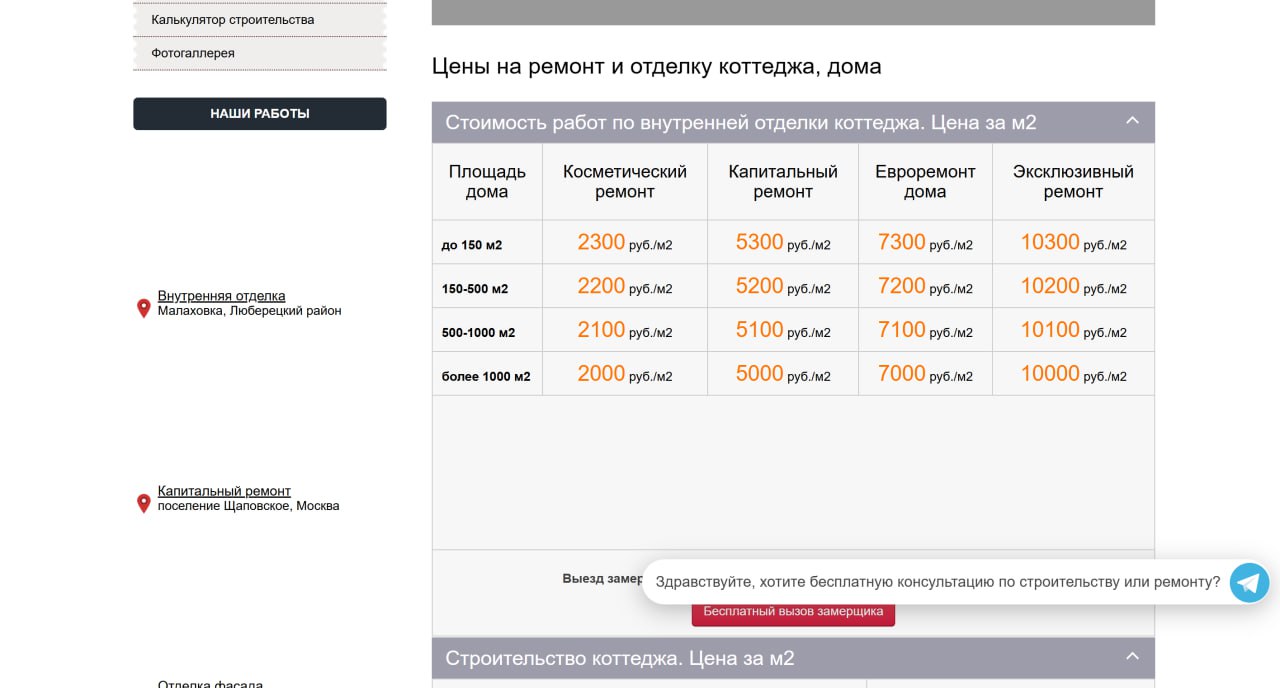Open Калькулятор строительства in the sidebar menu
Screen dimensions: 1280x688
(233, 20)
